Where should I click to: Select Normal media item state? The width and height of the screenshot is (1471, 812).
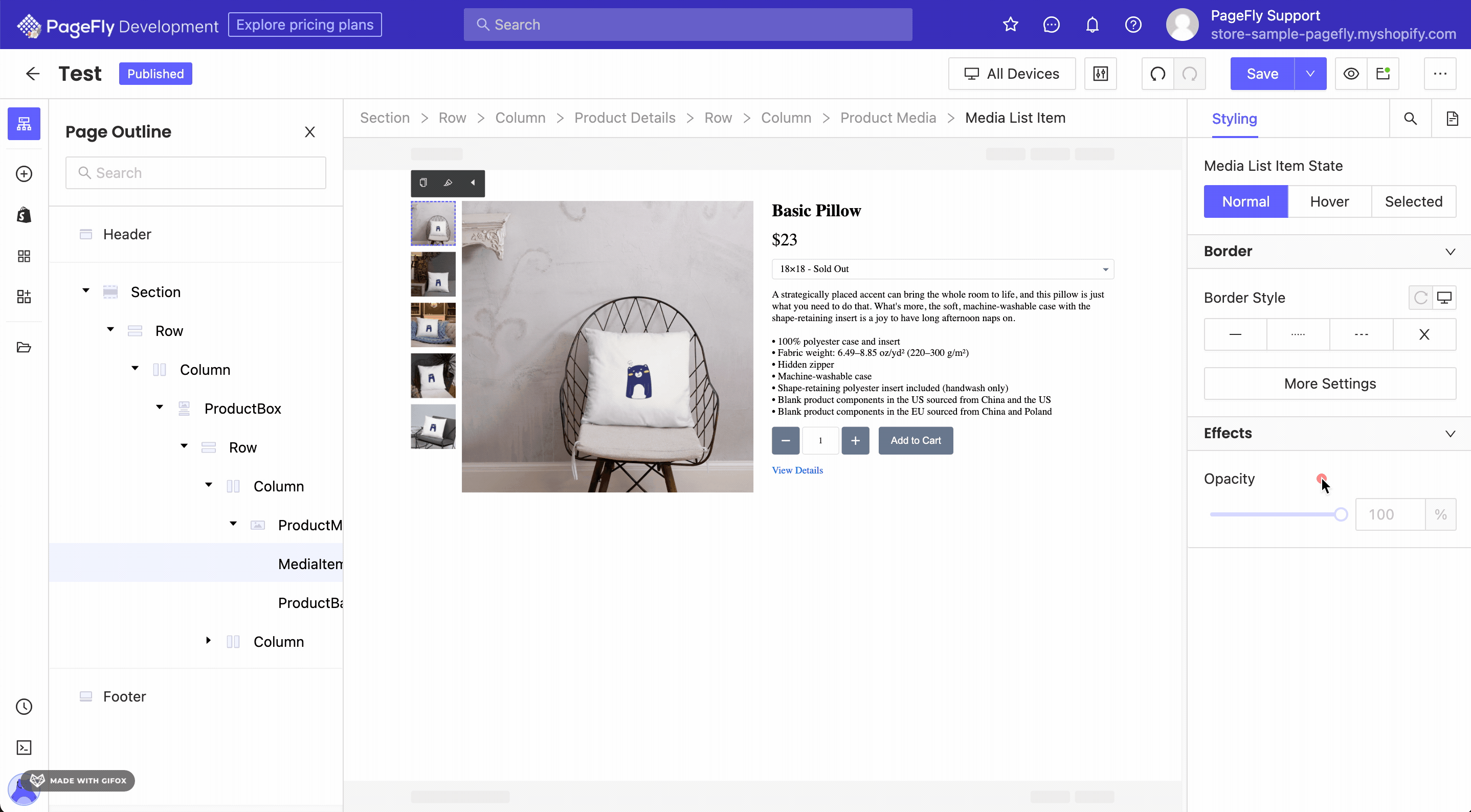[1245, 201]
